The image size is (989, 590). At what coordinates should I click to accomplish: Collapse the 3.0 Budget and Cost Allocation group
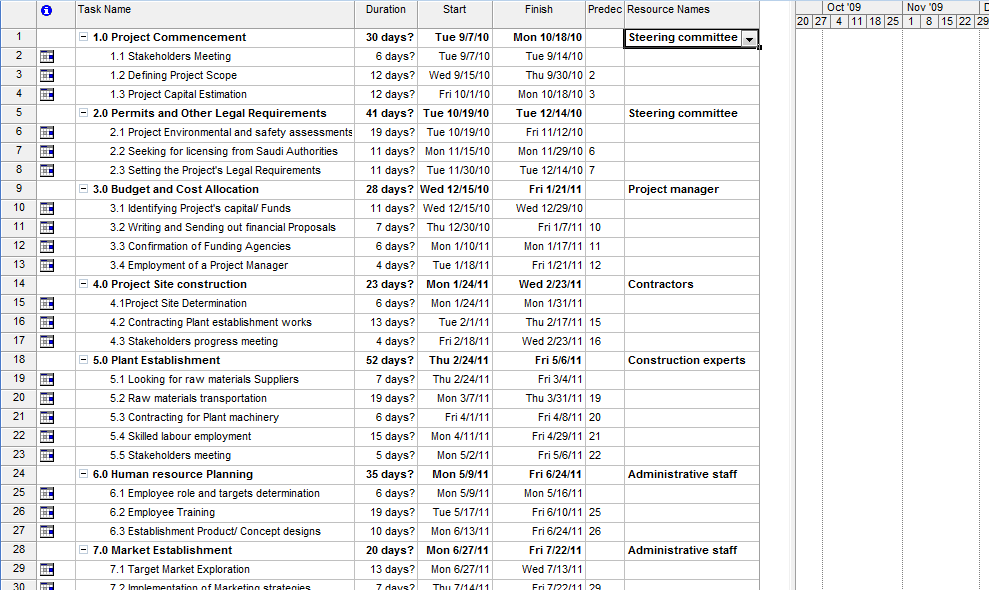click(x=83, y=190)
